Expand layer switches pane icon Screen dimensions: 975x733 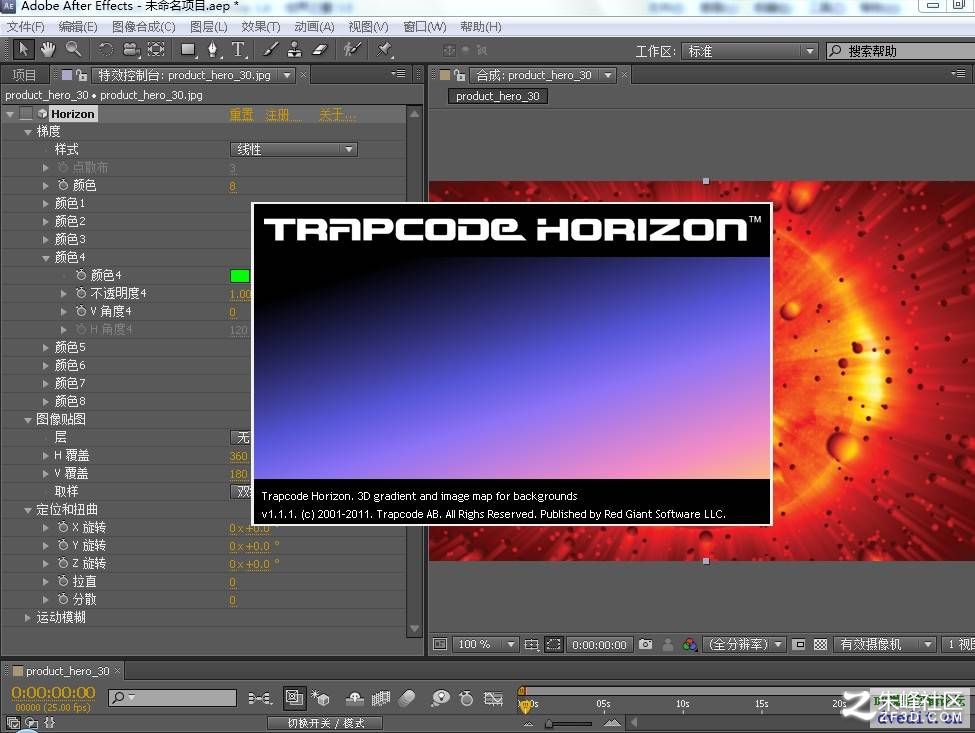13,722
